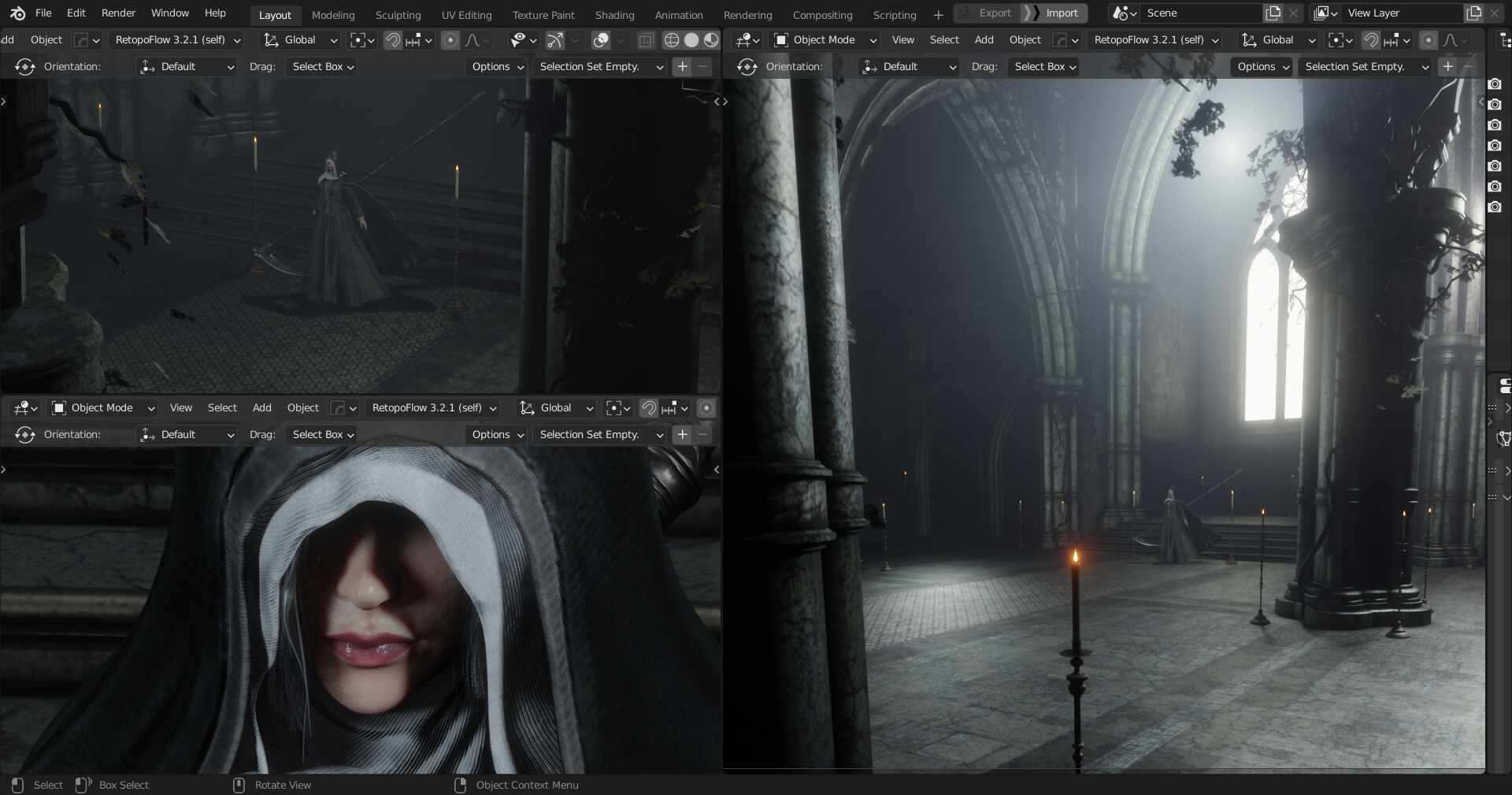Image resolution: width=1512 pixels, height=795 pixels.
Task: Open Options popover in right viewport
Action: click(1261, 67)
